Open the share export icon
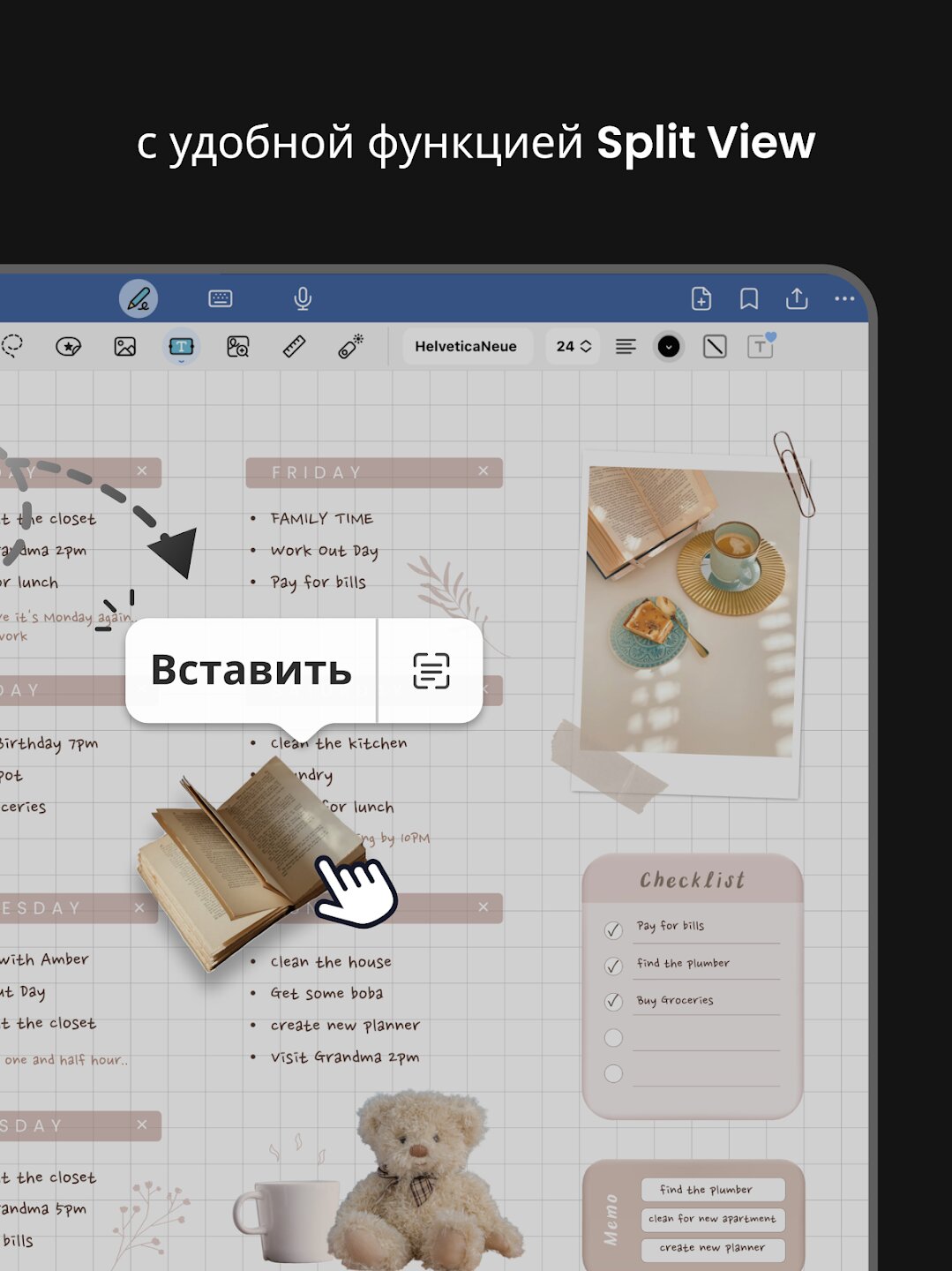The width and height of the screenshot is (952, 1271). click(x=797, y=299)
